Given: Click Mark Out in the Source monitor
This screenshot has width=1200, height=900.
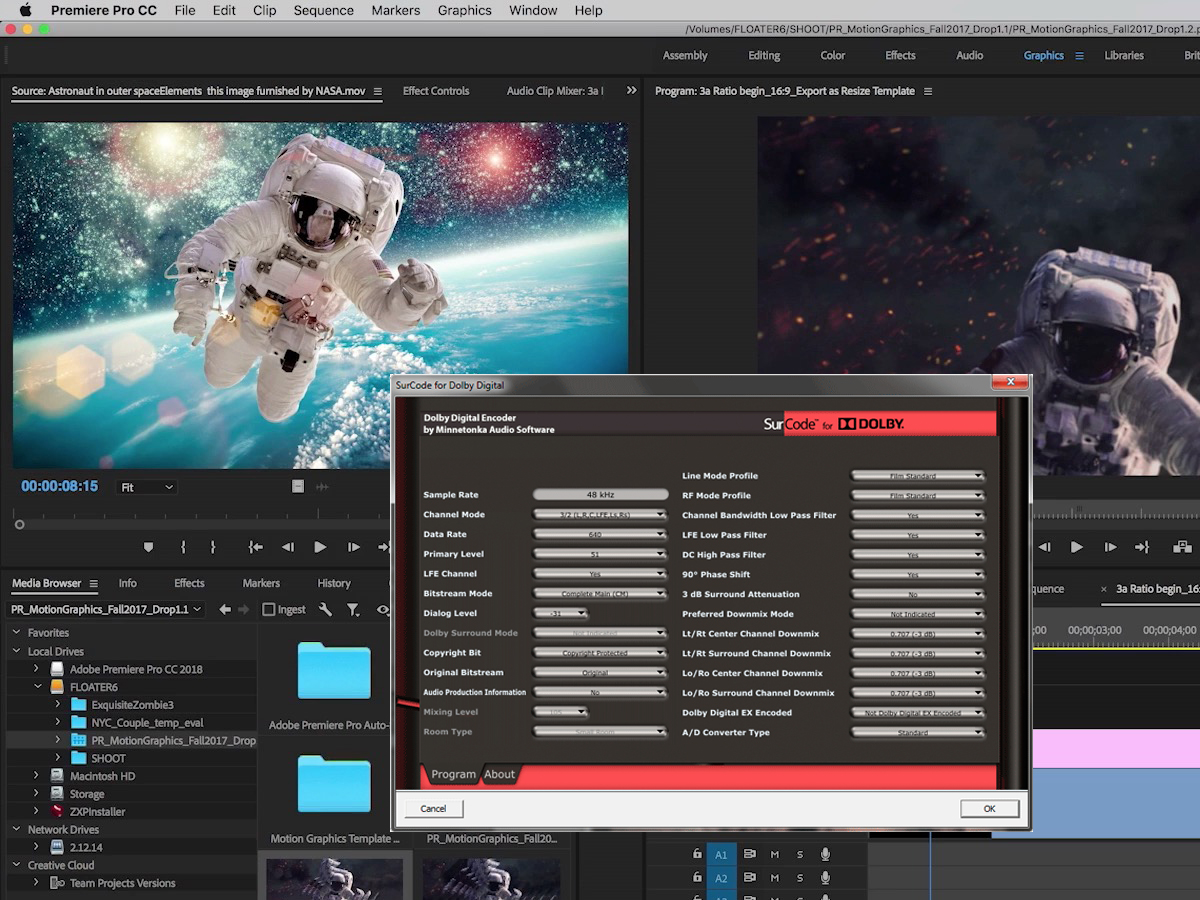Looking at the screenshot, I should click(213, 547).
